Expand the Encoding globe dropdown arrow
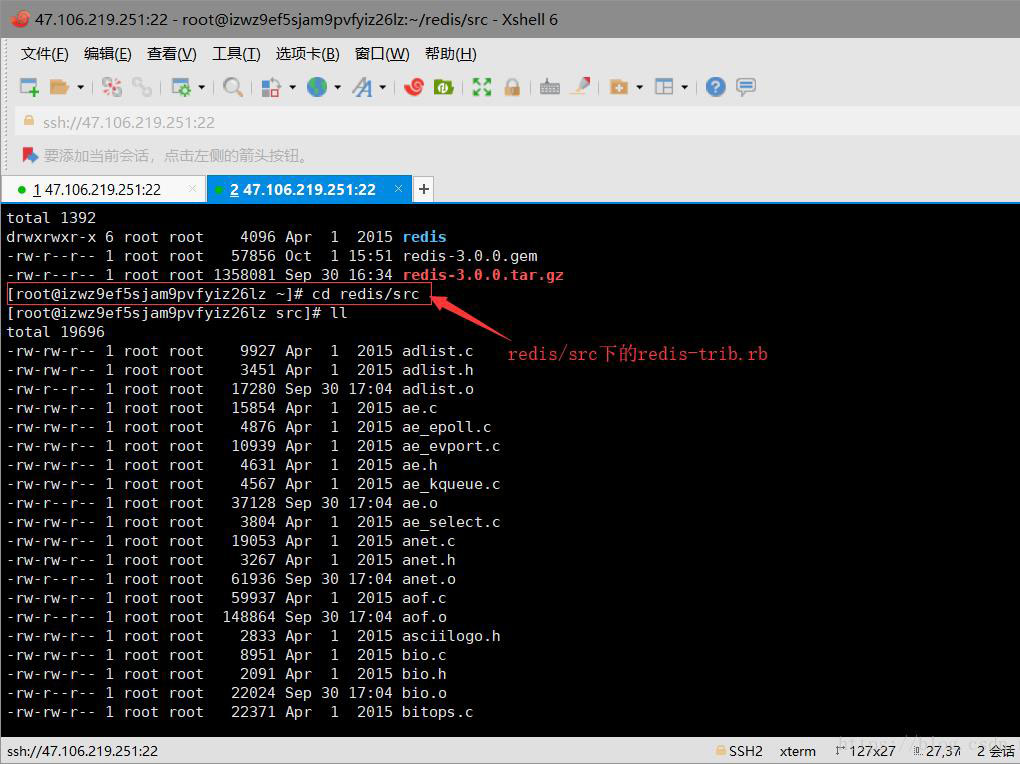The width and height of the screenshot is (1020, 764). (338, 87)
